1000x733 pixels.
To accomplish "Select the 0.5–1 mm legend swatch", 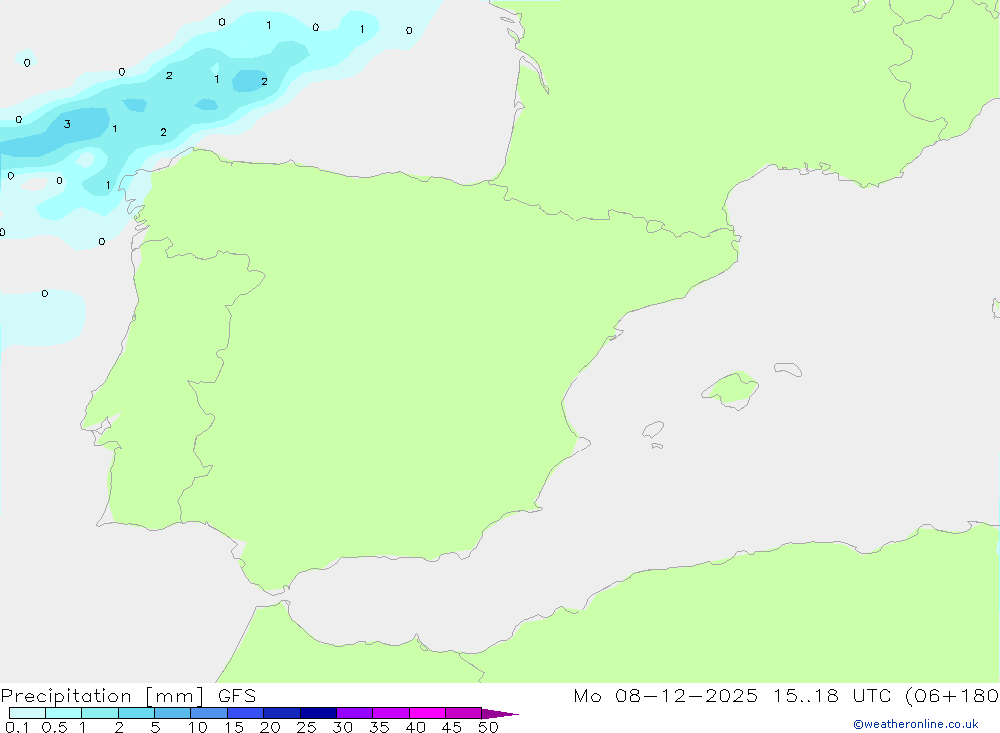I will click(63, 713).
